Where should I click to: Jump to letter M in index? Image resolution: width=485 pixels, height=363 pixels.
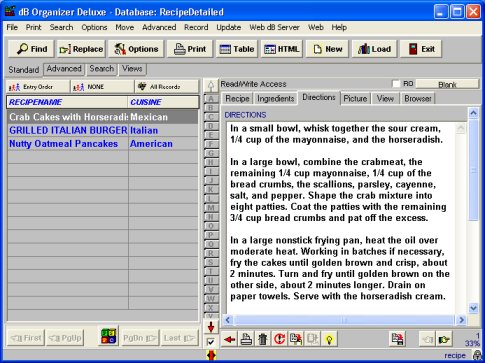coord(211,208)
